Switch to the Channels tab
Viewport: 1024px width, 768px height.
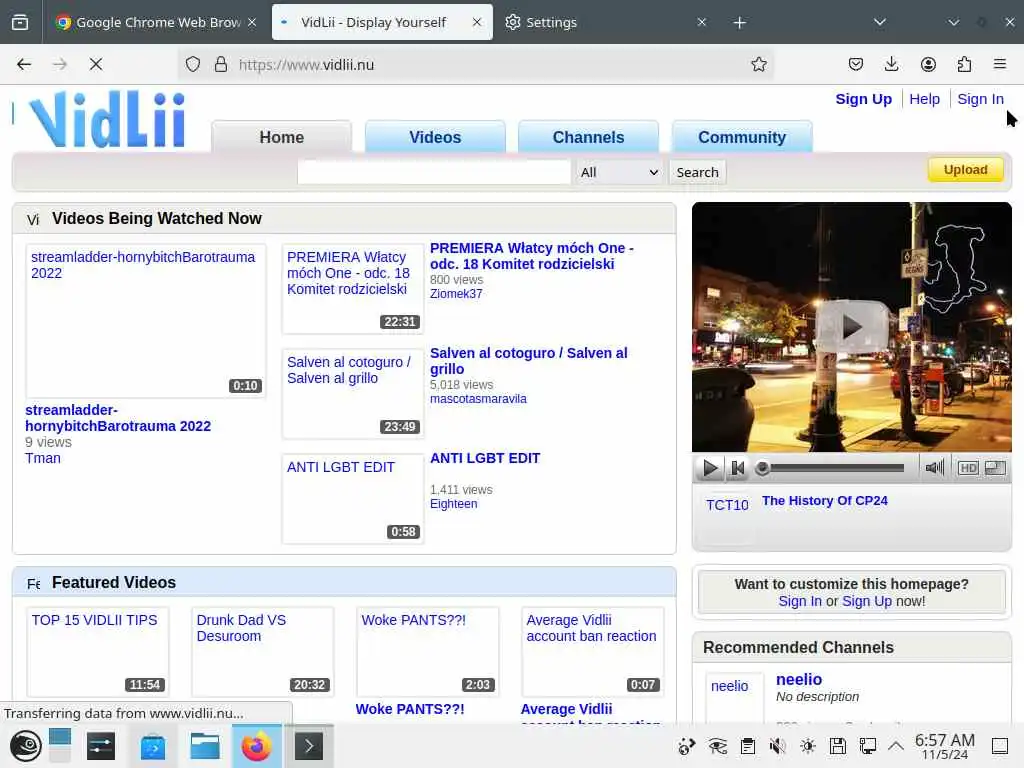[588, 137]
